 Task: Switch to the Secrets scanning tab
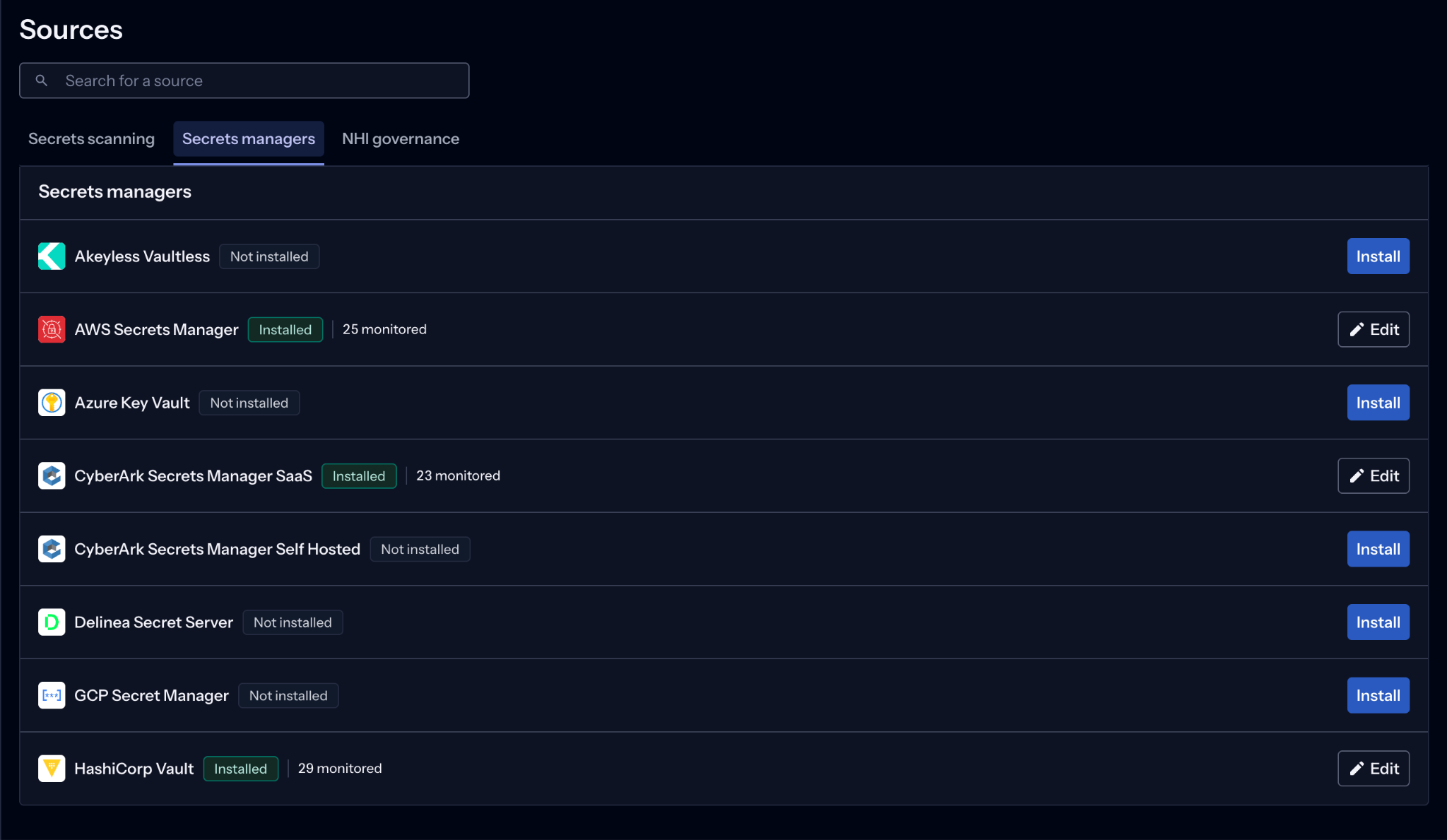[91, 139]
